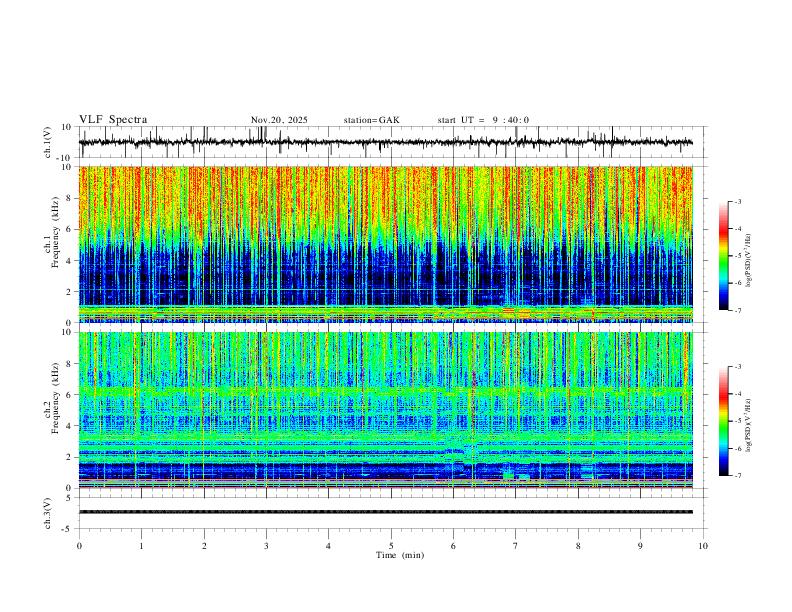This screenshot has height=612, width=792.
Task: Click the 'ch.3(V)' axis label
Action: (x=48, y=514)
